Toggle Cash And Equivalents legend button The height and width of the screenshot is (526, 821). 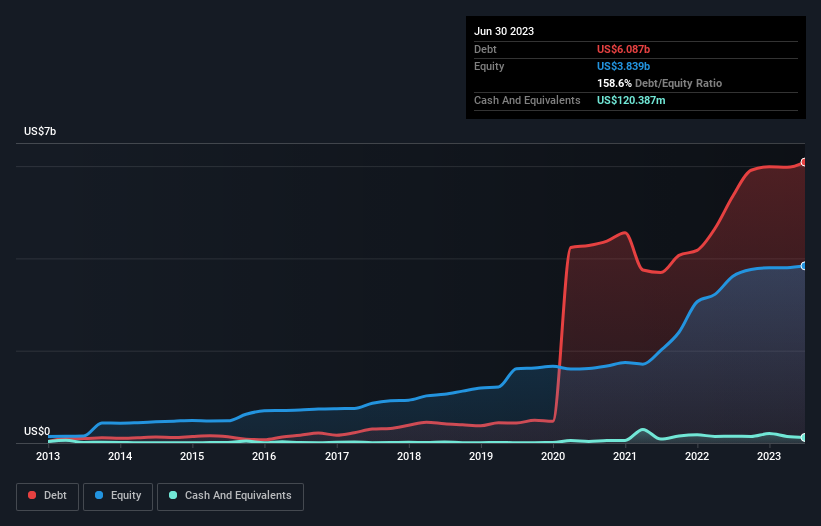click(x=230, y=496)
